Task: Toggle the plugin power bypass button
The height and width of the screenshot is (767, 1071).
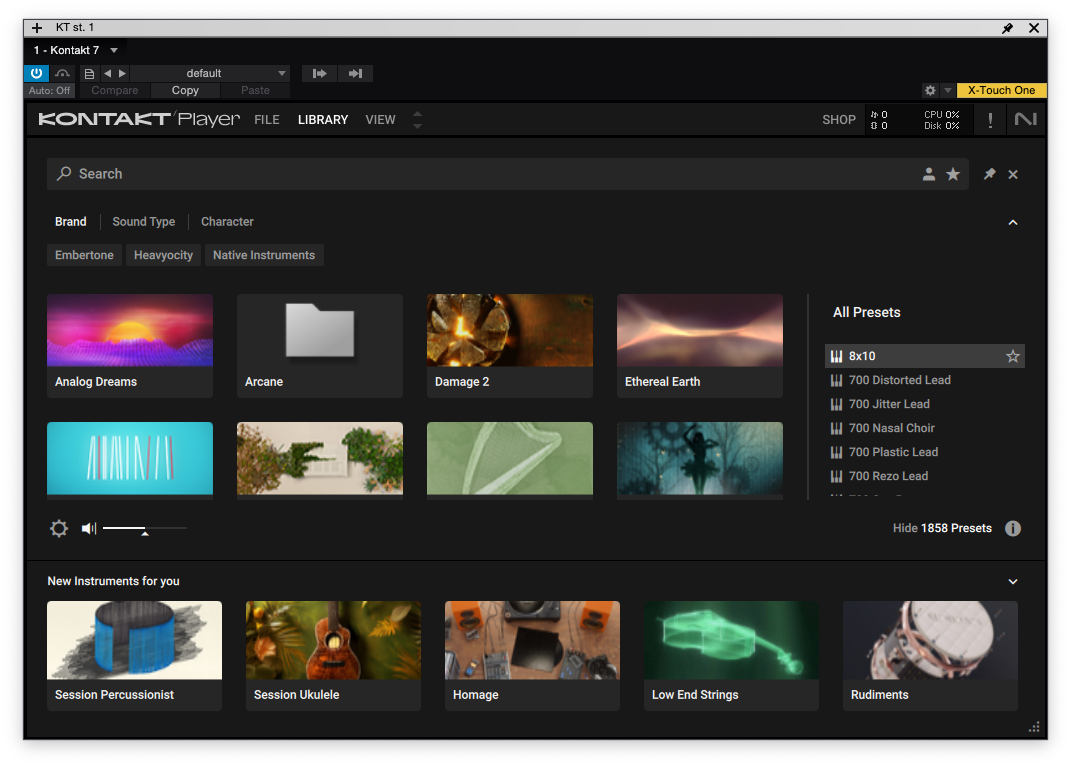Action: (x=36, y=73)
